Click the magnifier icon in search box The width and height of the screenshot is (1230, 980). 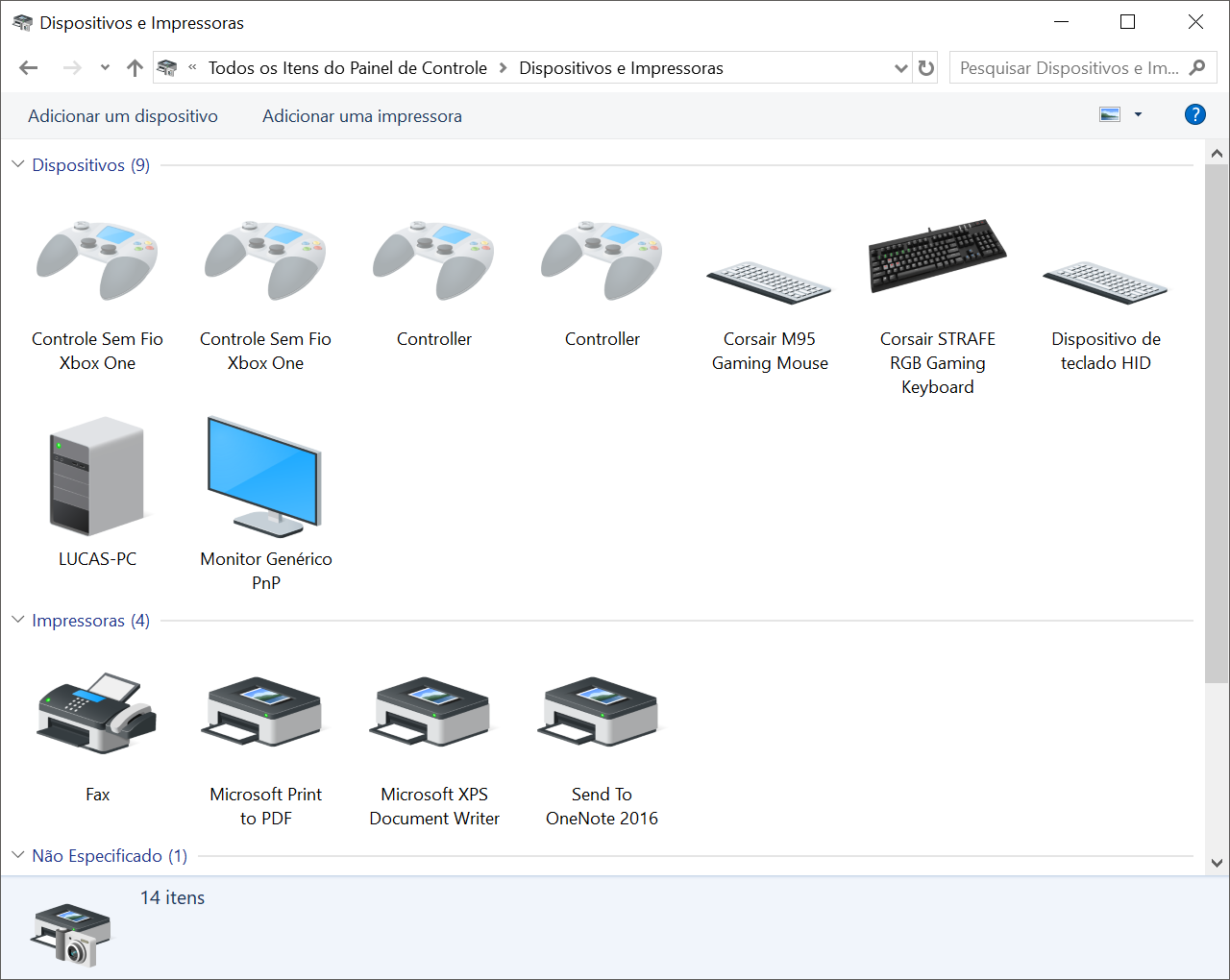[x=1197, y=67]
